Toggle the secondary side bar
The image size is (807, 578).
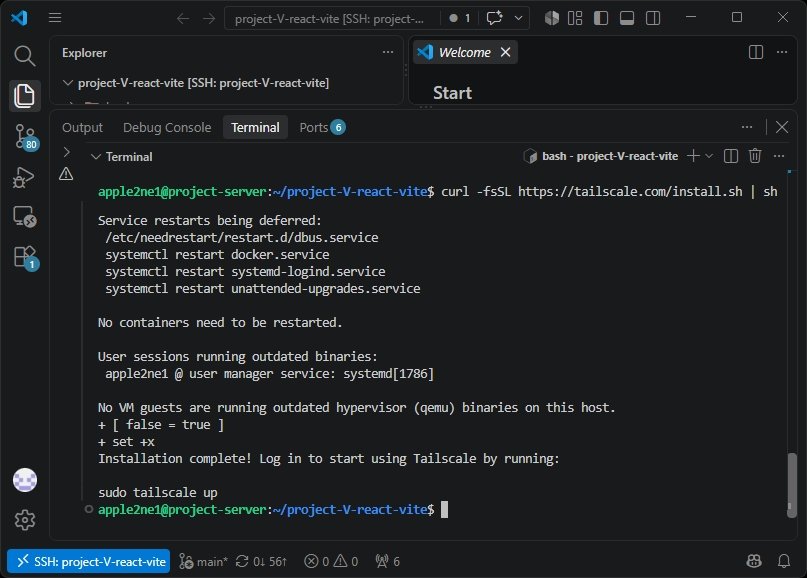point(653,18)
